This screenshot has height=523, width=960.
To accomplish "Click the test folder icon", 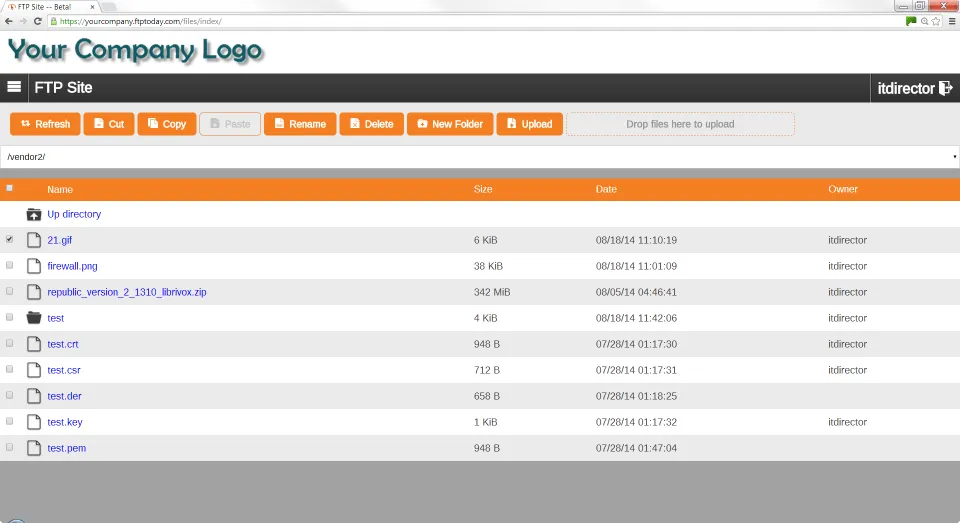I will coord(34,318).
